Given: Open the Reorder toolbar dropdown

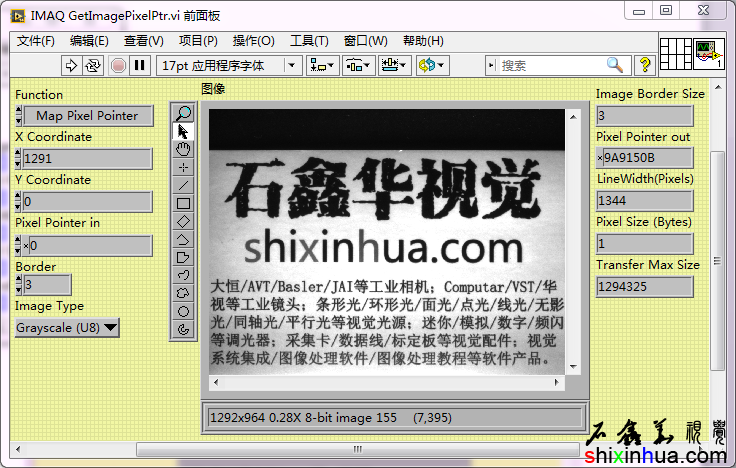Looking at the screenshot, I should (432, 65).
